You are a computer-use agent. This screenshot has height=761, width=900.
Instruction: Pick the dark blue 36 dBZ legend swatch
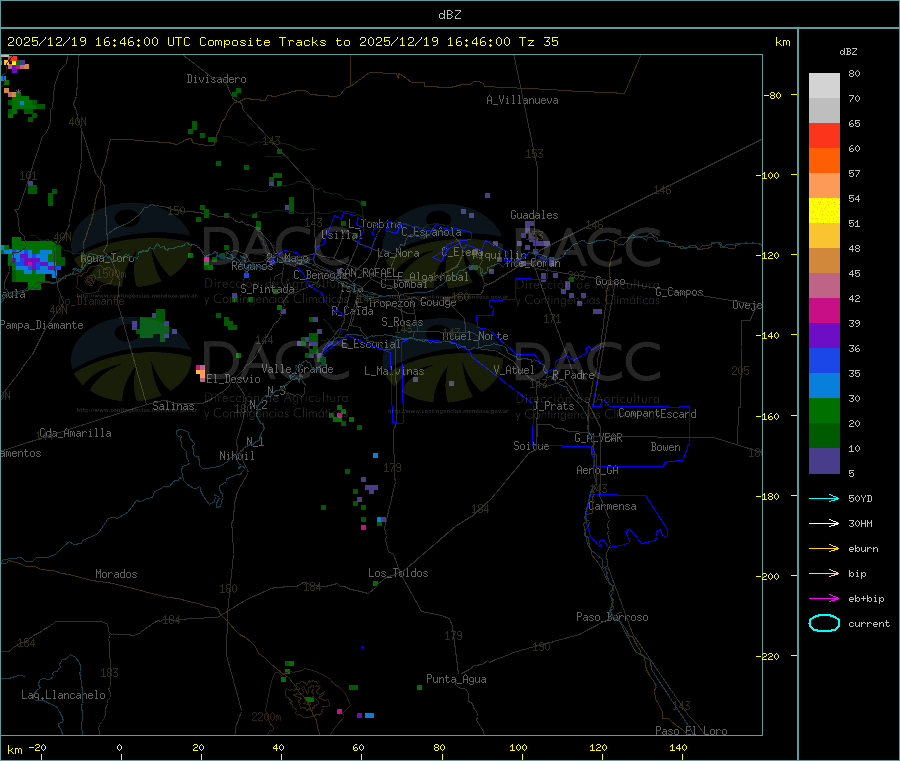(x=824, y=360)
